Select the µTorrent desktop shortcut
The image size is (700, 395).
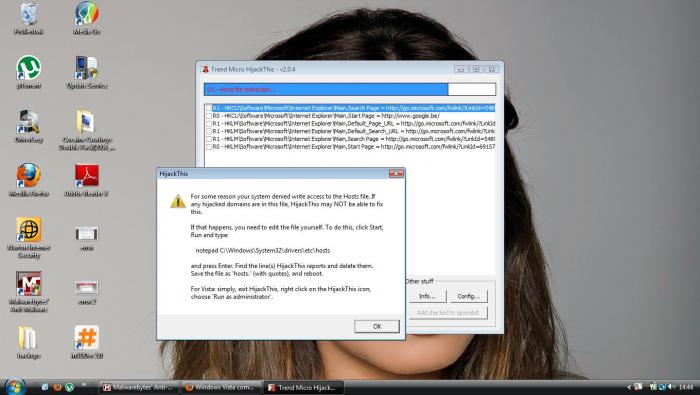click(x=29, y=71)
